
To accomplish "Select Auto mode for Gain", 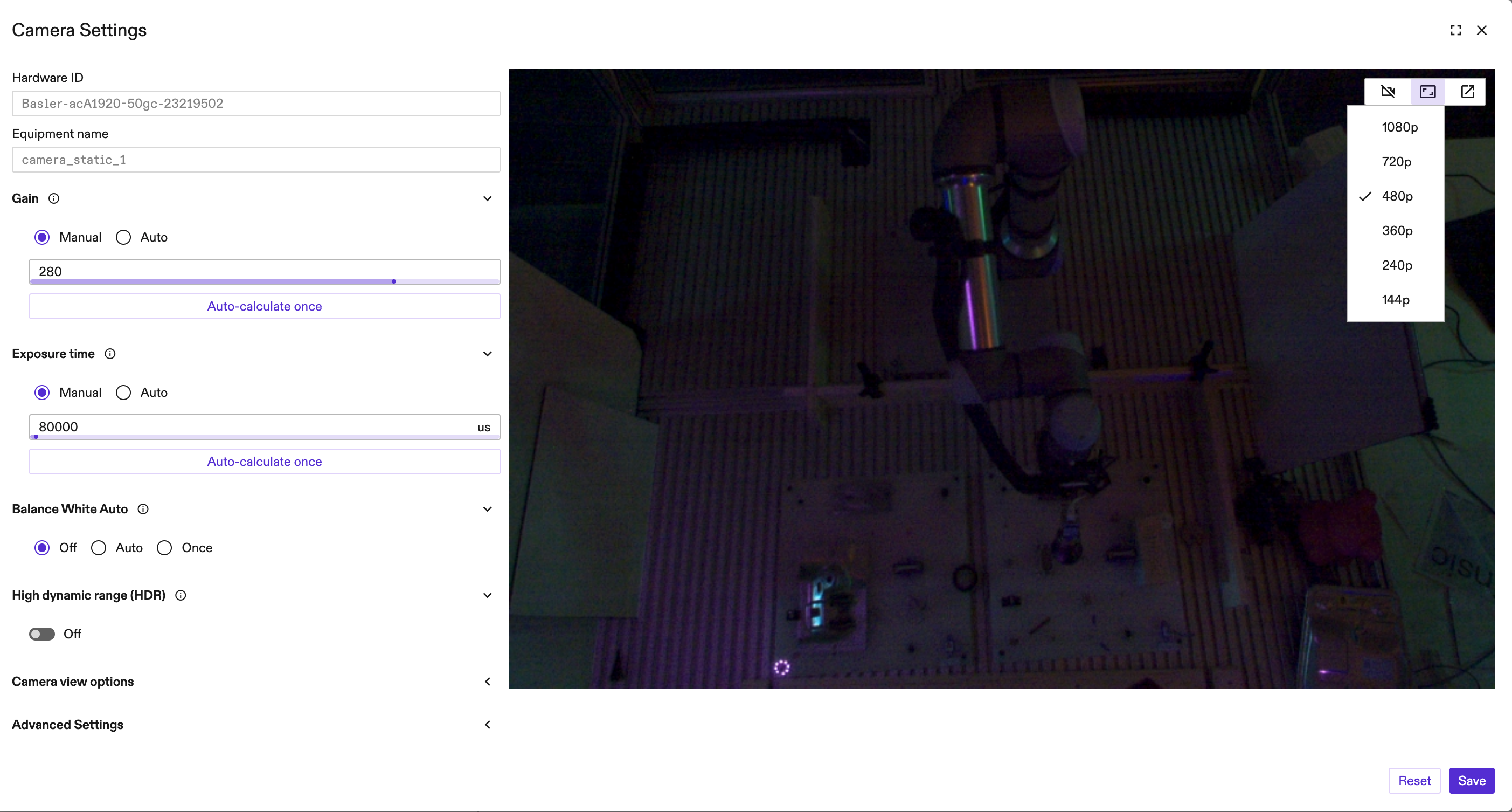I will (123, 237).
